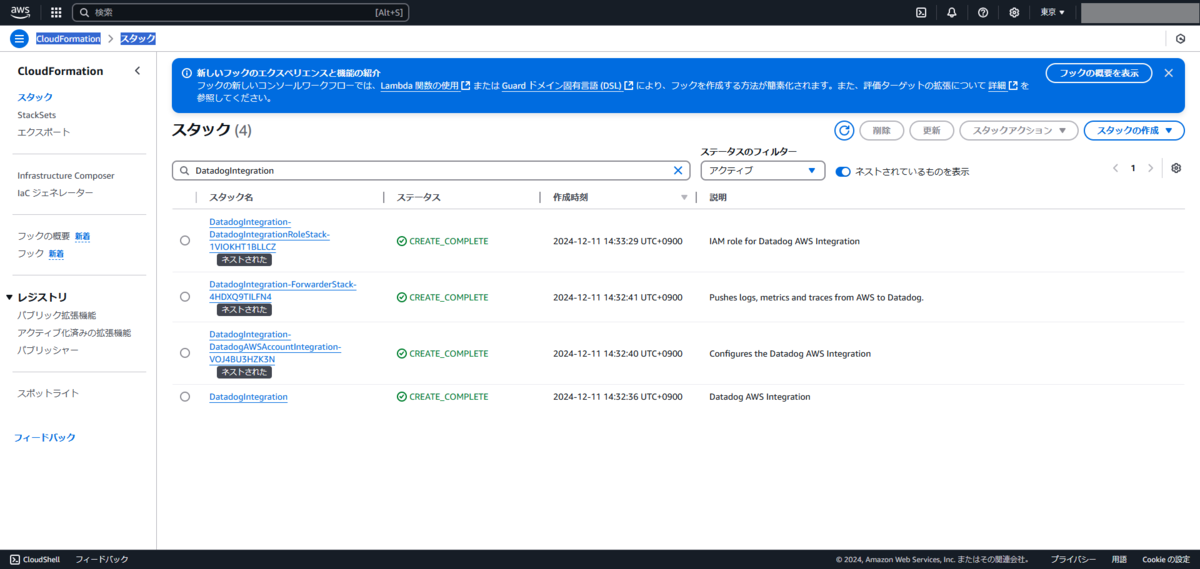
Task: Select the DatadogAWSAccountIntegration radio button
Action: point(185,353)
